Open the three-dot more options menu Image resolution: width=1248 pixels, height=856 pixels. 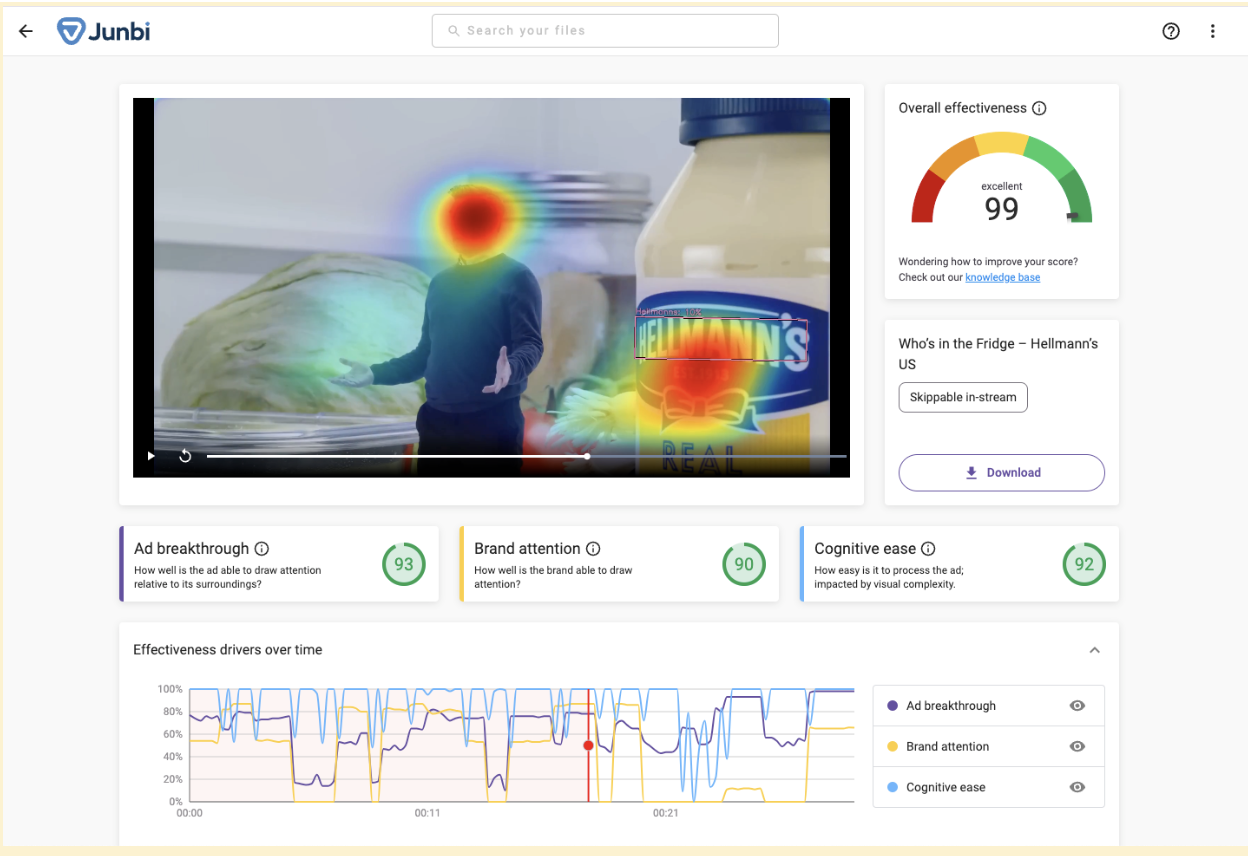pos(1212,31)
